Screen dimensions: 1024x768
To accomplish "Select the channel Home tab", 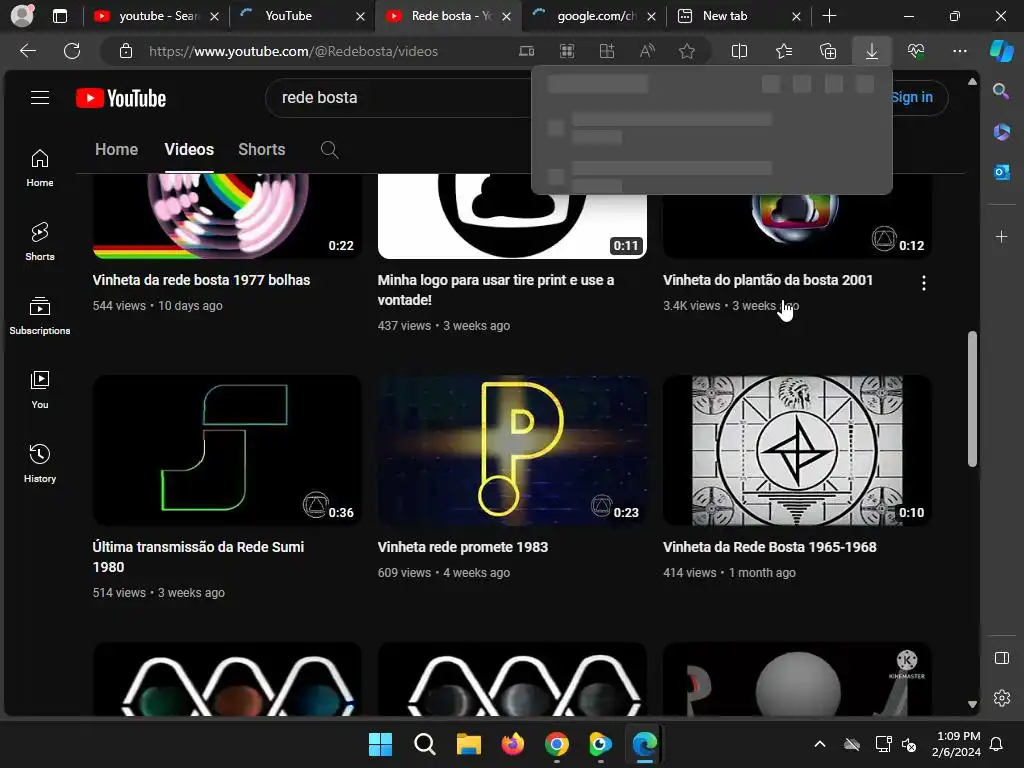I will (116, 150).
